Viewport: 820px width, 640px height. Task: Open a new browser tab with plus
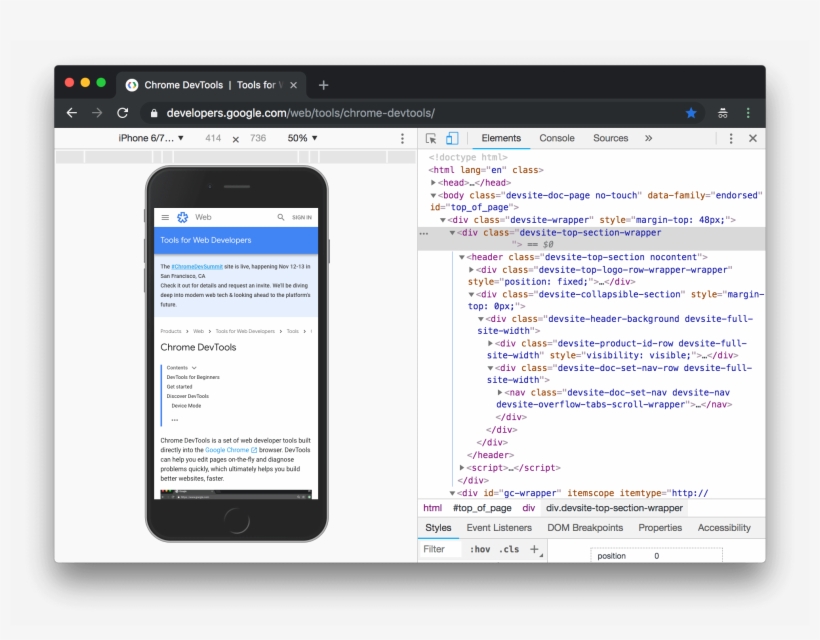[323, 85]
